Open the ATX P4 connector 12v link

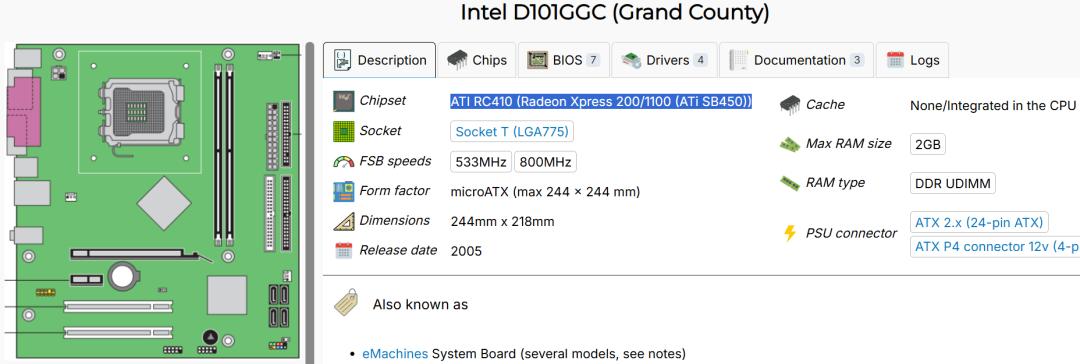pos(995,247)
